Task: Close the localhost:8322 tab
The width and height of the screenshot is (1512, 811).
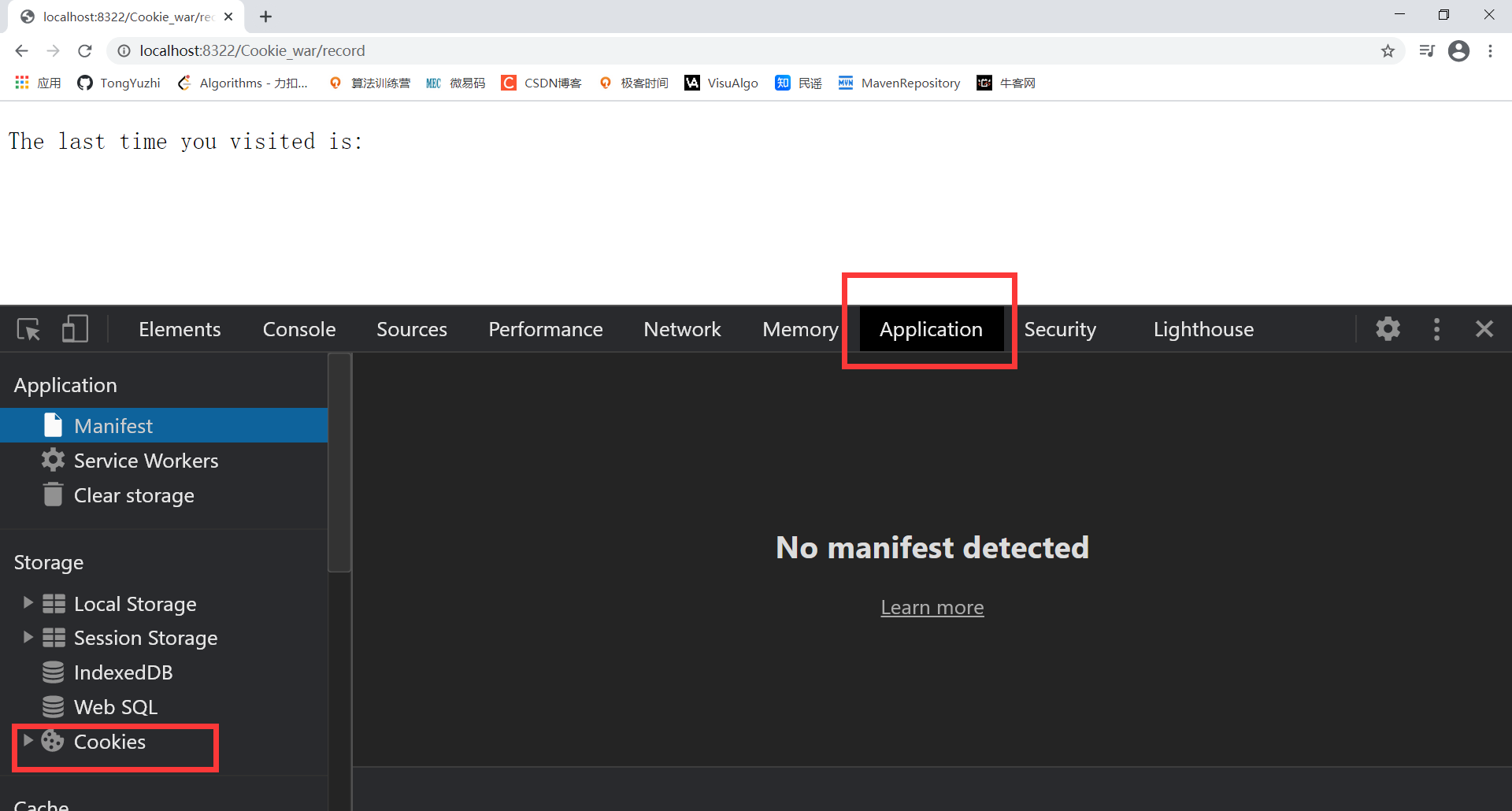Action: click(228, 17)
